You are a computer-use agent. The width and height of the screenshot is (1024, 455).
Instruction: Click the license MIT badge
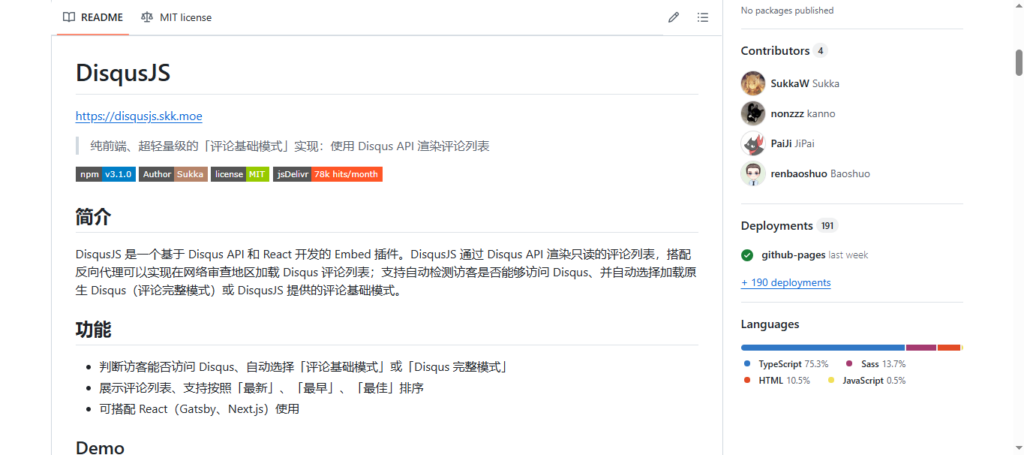[x=239, y=174]
